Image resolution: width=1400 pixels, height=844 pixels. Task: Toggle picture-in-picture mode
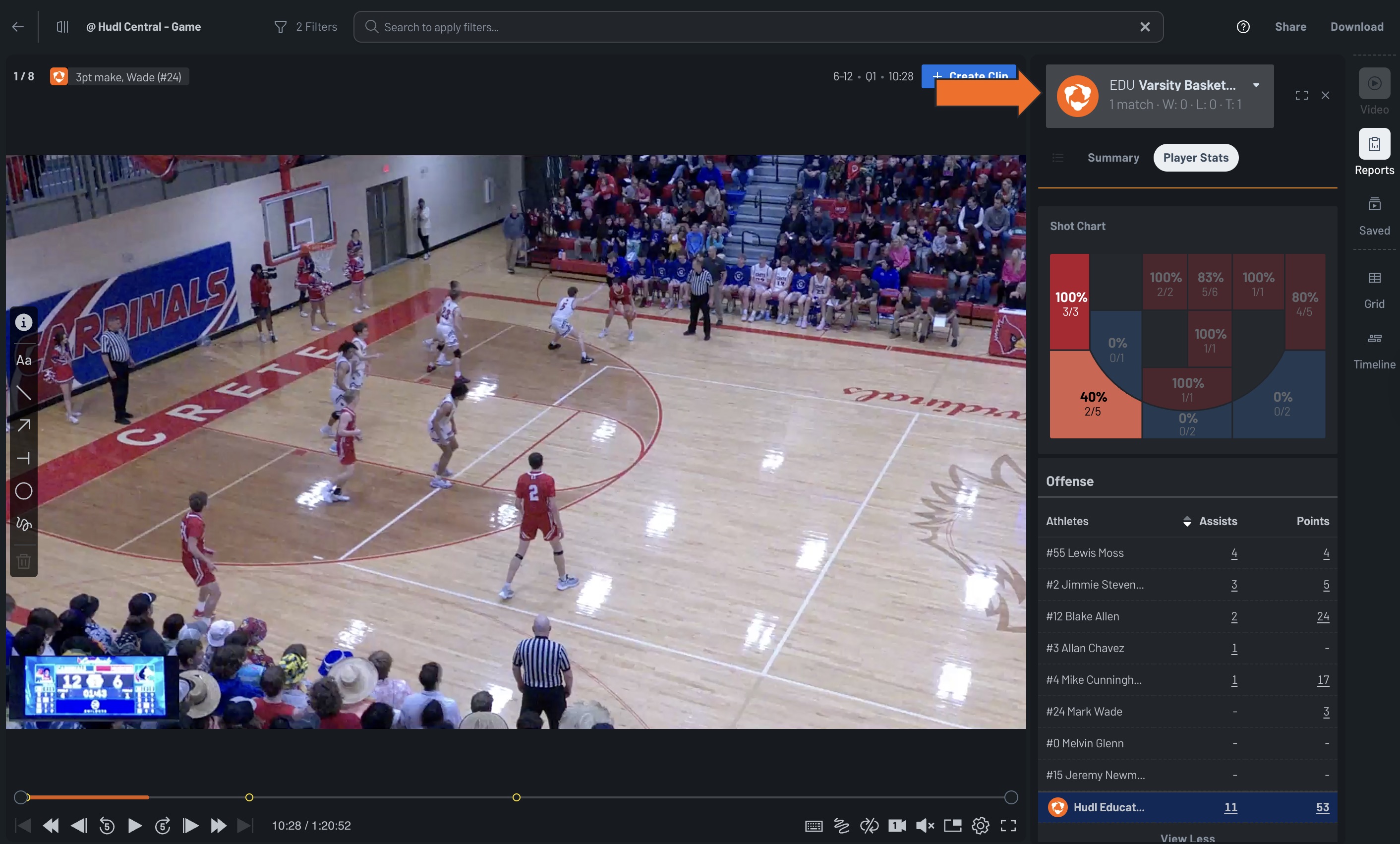point(953,825)
